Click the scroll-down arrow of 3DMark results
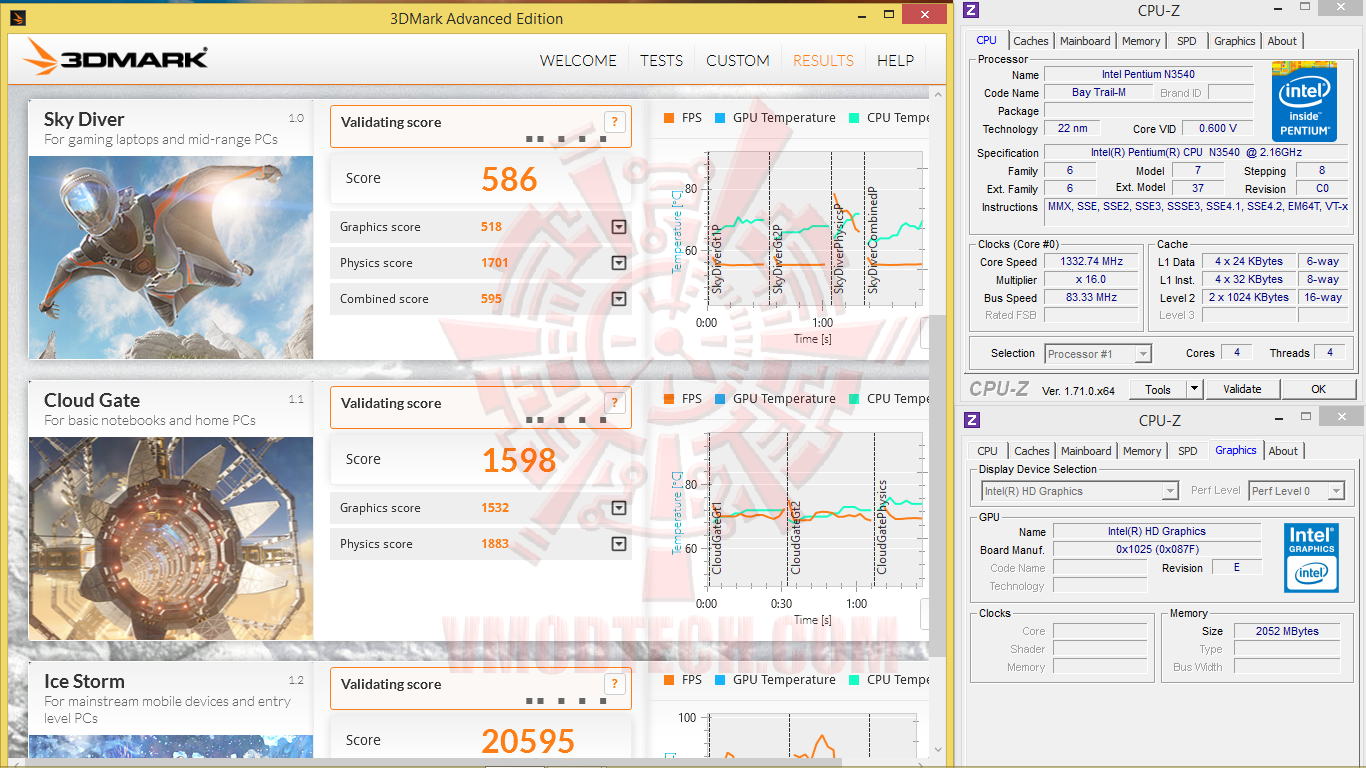The image size is (1366, 768). coord(938,749)
